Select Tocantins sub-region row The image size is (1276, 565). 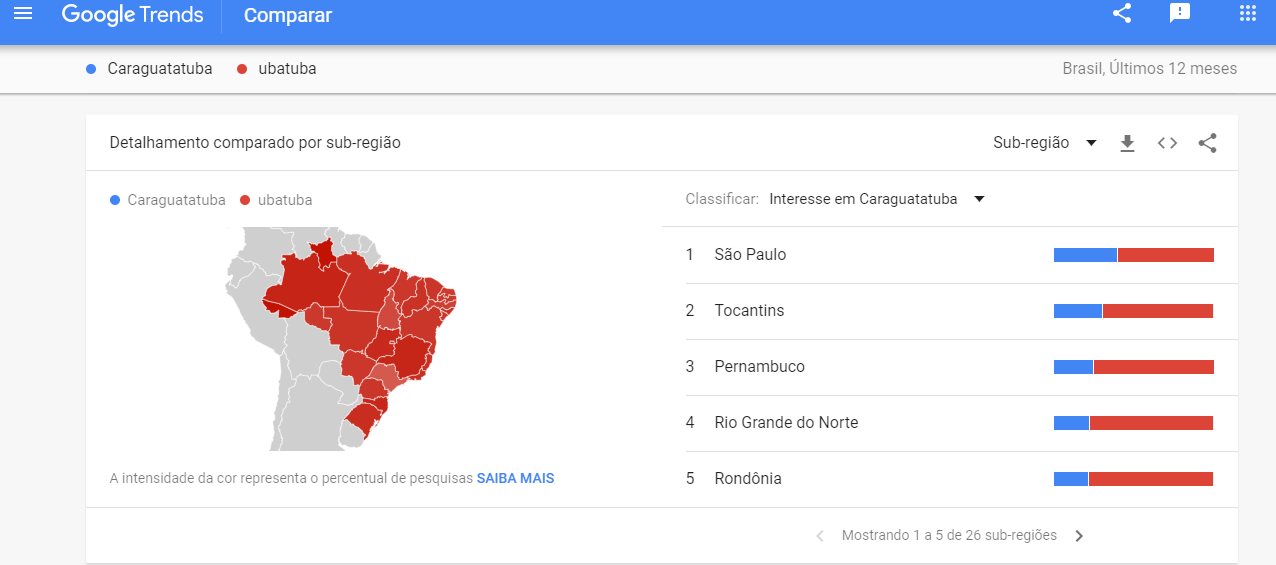(749, 311)
